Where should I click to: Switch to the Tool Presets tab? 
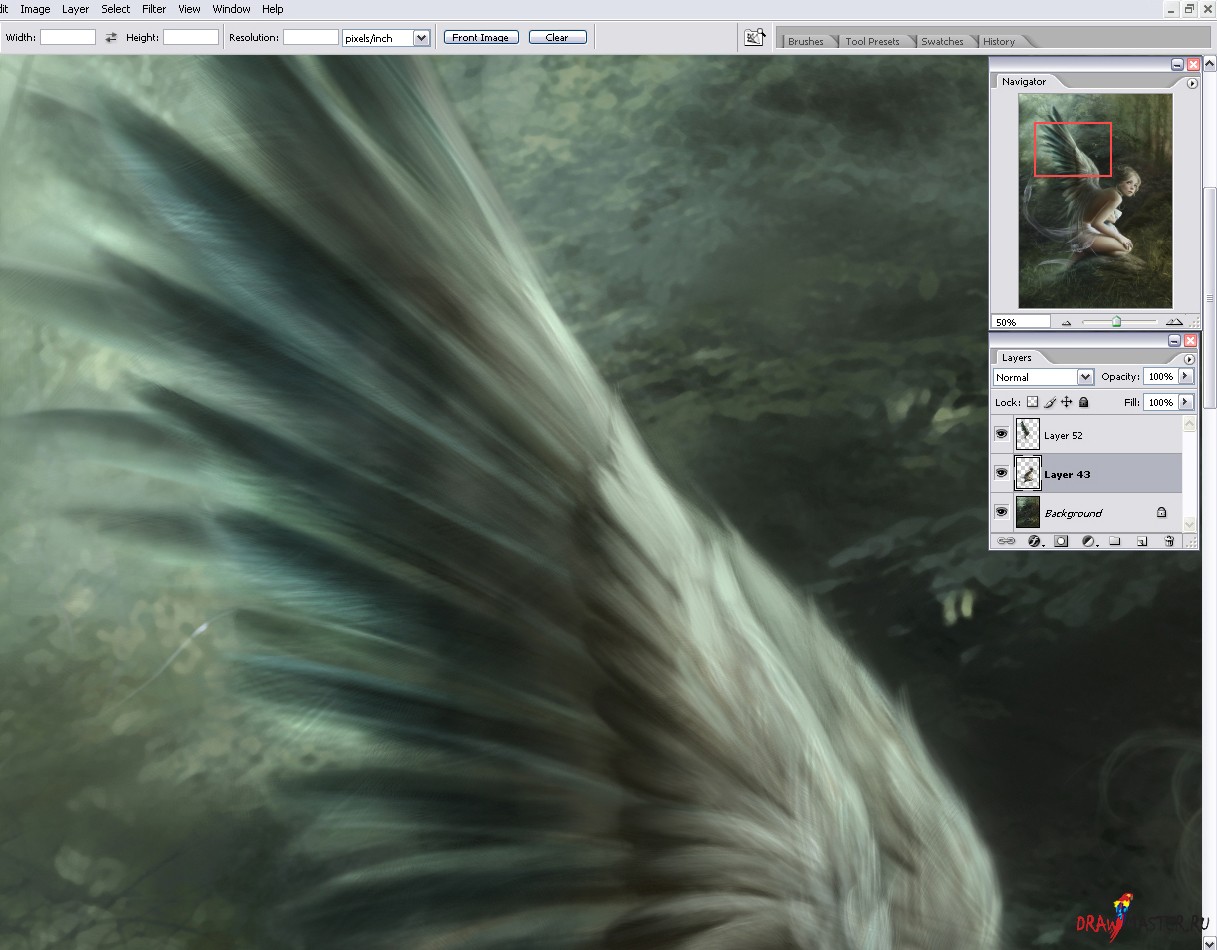pyautogui.click(x=872, y=41)
